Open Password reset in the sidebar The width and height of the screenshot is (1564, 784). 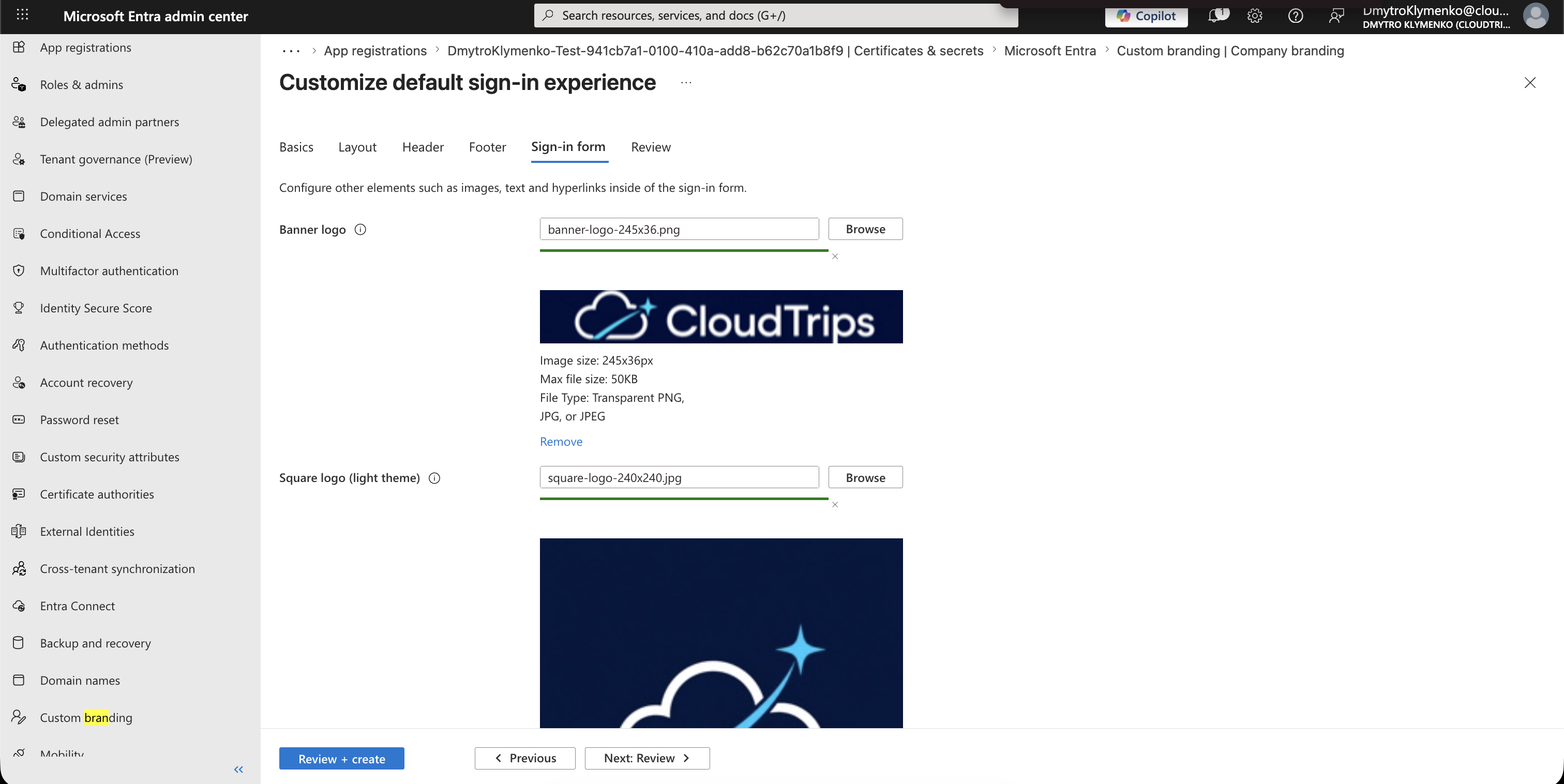coord(80,419)
